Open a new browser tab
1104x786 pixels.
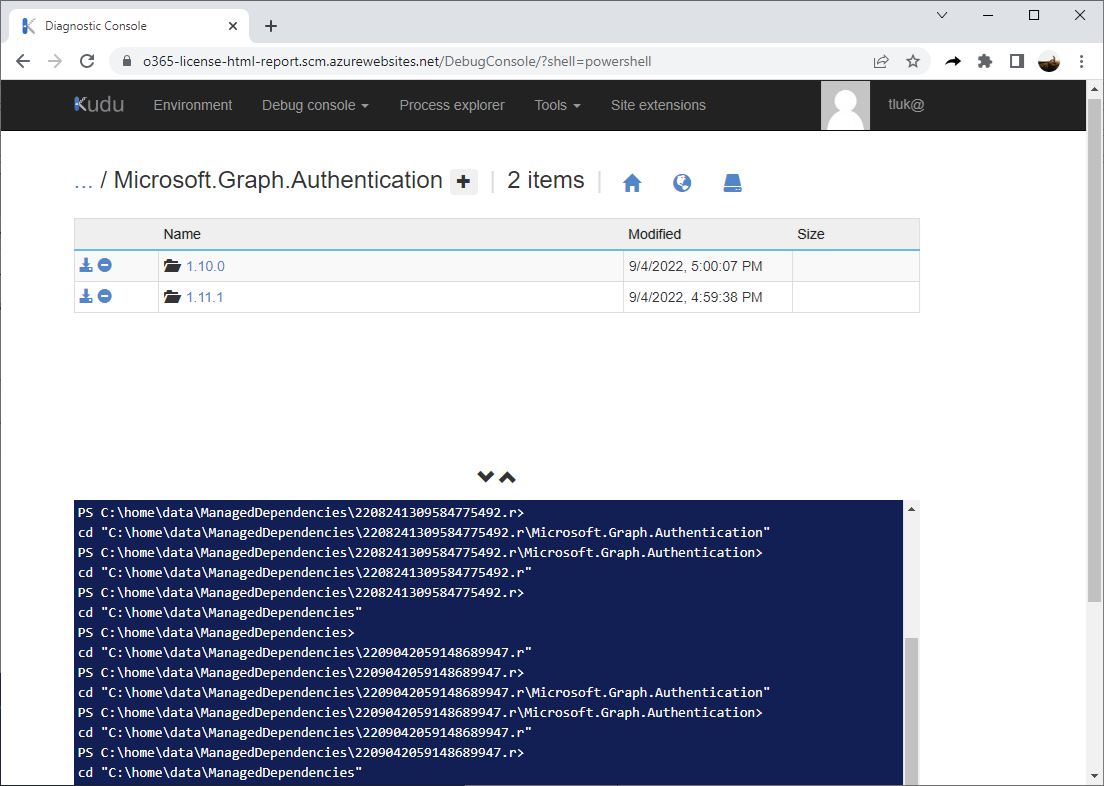coord(271,26)
